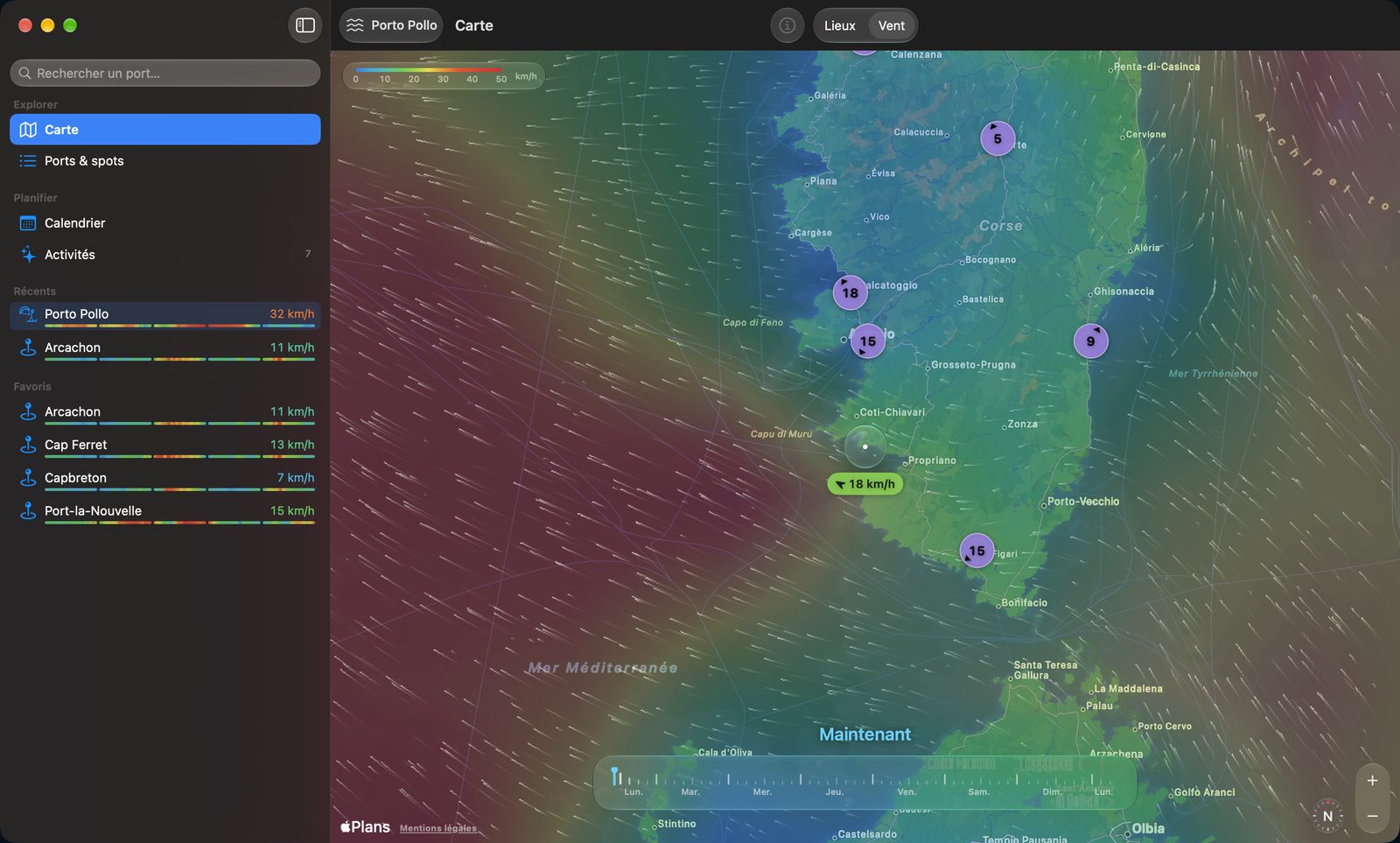Click the wind marker 15 near Figari
The height and width of the screenshot is (843, 1400).
point(976,551)
